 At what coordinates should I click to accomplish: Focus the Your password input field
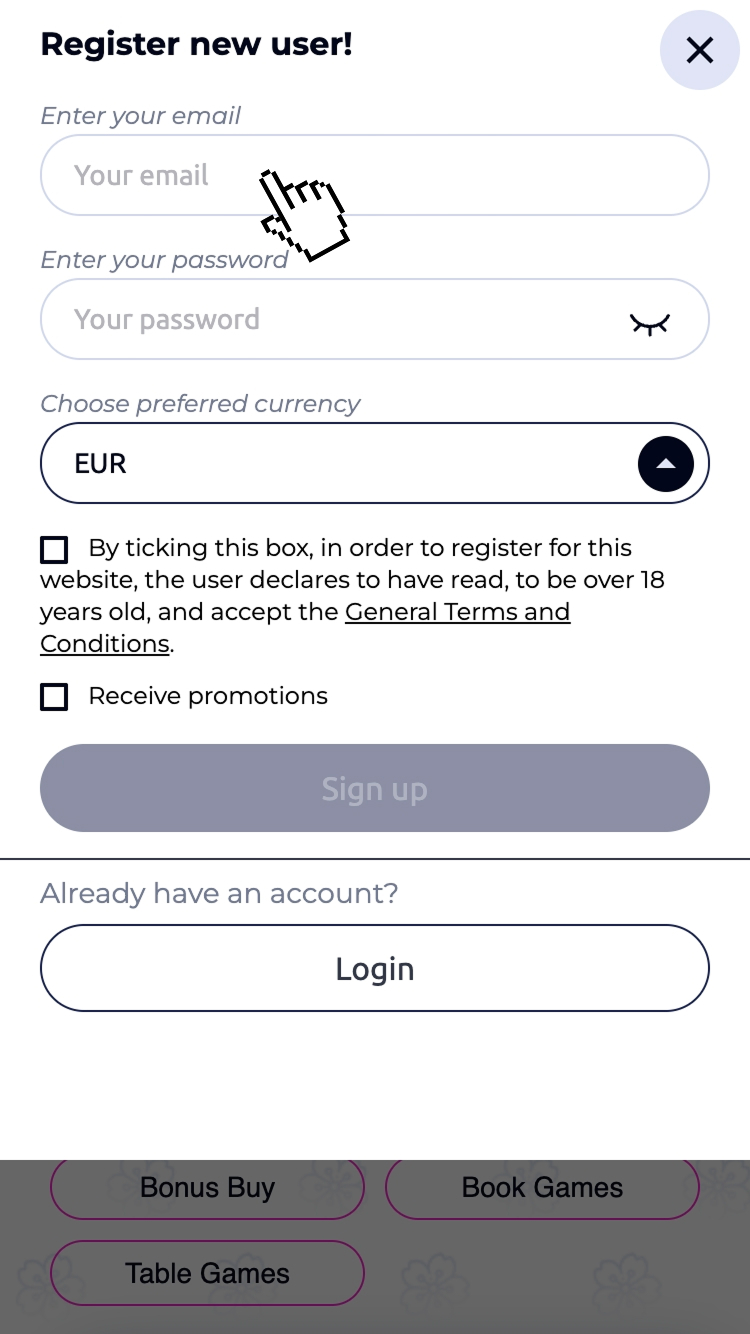pyautogui.click(x=330, y=320)
